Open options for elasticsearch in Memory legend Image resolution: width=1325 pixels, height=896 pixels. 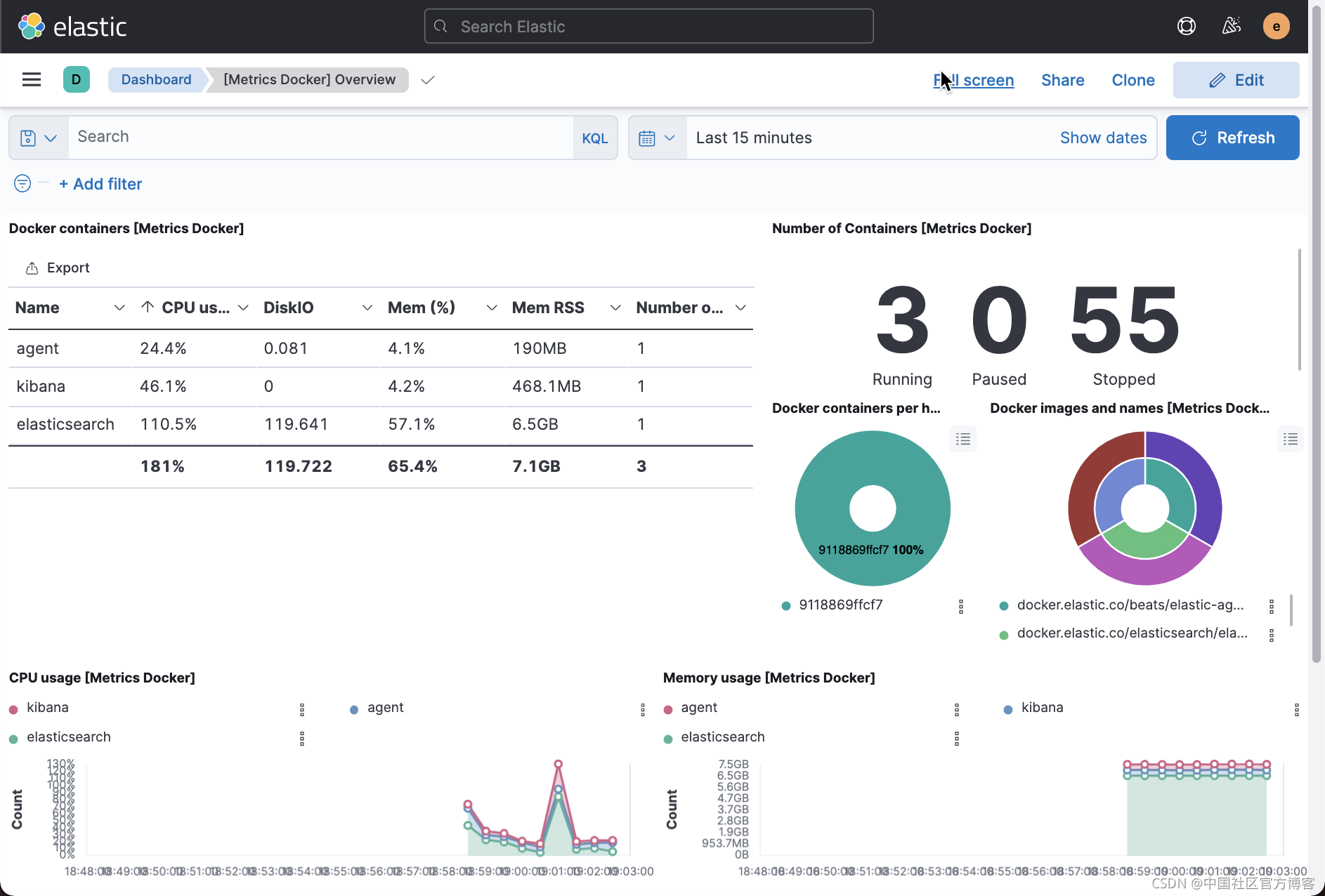956,738
